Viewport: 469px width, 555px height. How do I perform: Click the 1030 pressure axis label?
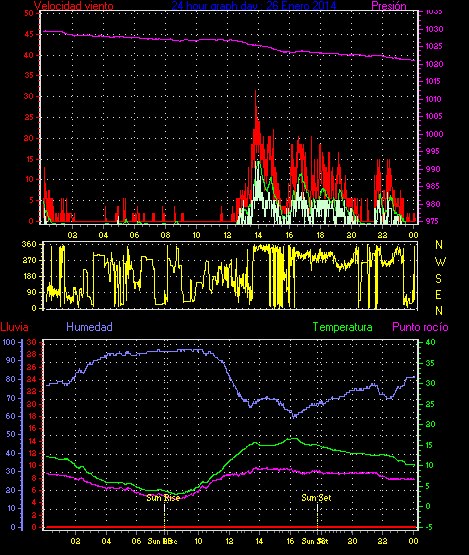(x=434, y=29)
